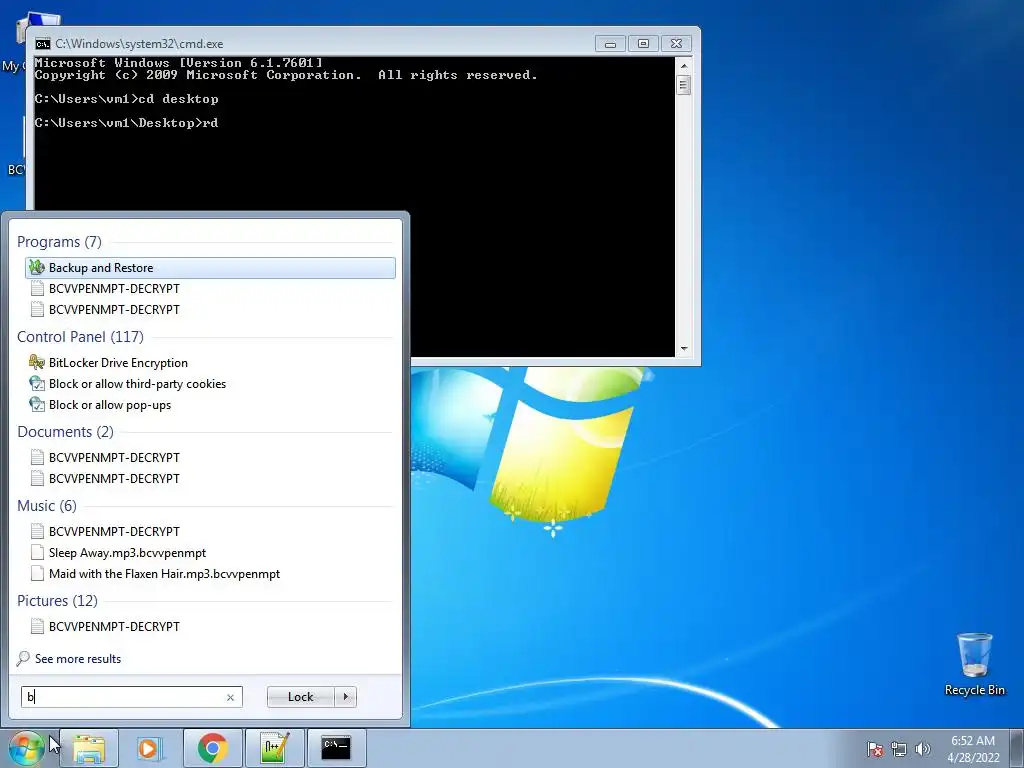Click the Control Panel (117) header
The height and width of the screenshot is (768, 1024).
click(80, 336)
